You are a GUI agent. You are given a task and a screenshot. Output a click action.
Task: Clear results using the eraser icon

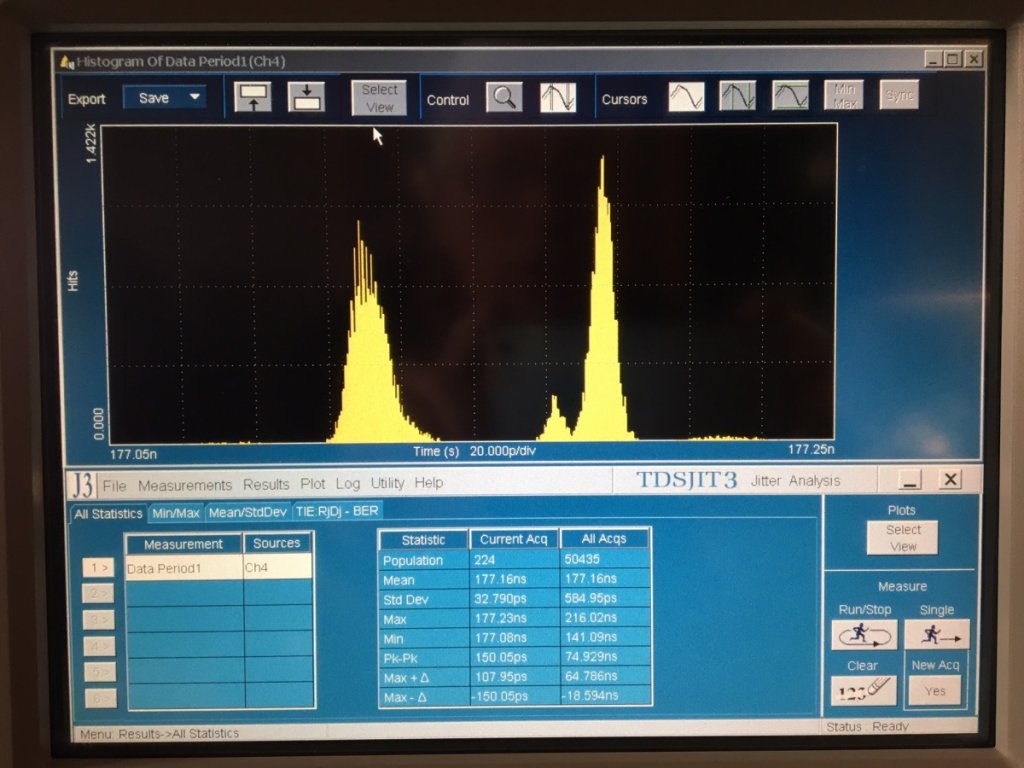click(x=863, y=690)
